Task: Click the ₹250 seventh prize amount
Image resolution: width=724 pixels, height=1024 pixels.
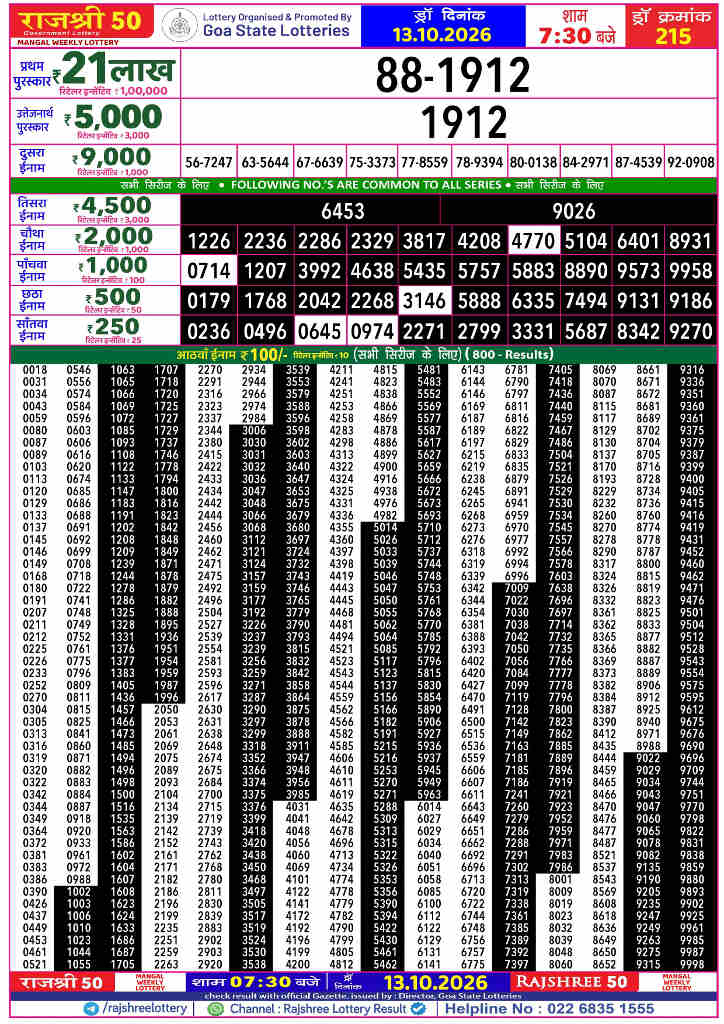Action: point(112,326)
